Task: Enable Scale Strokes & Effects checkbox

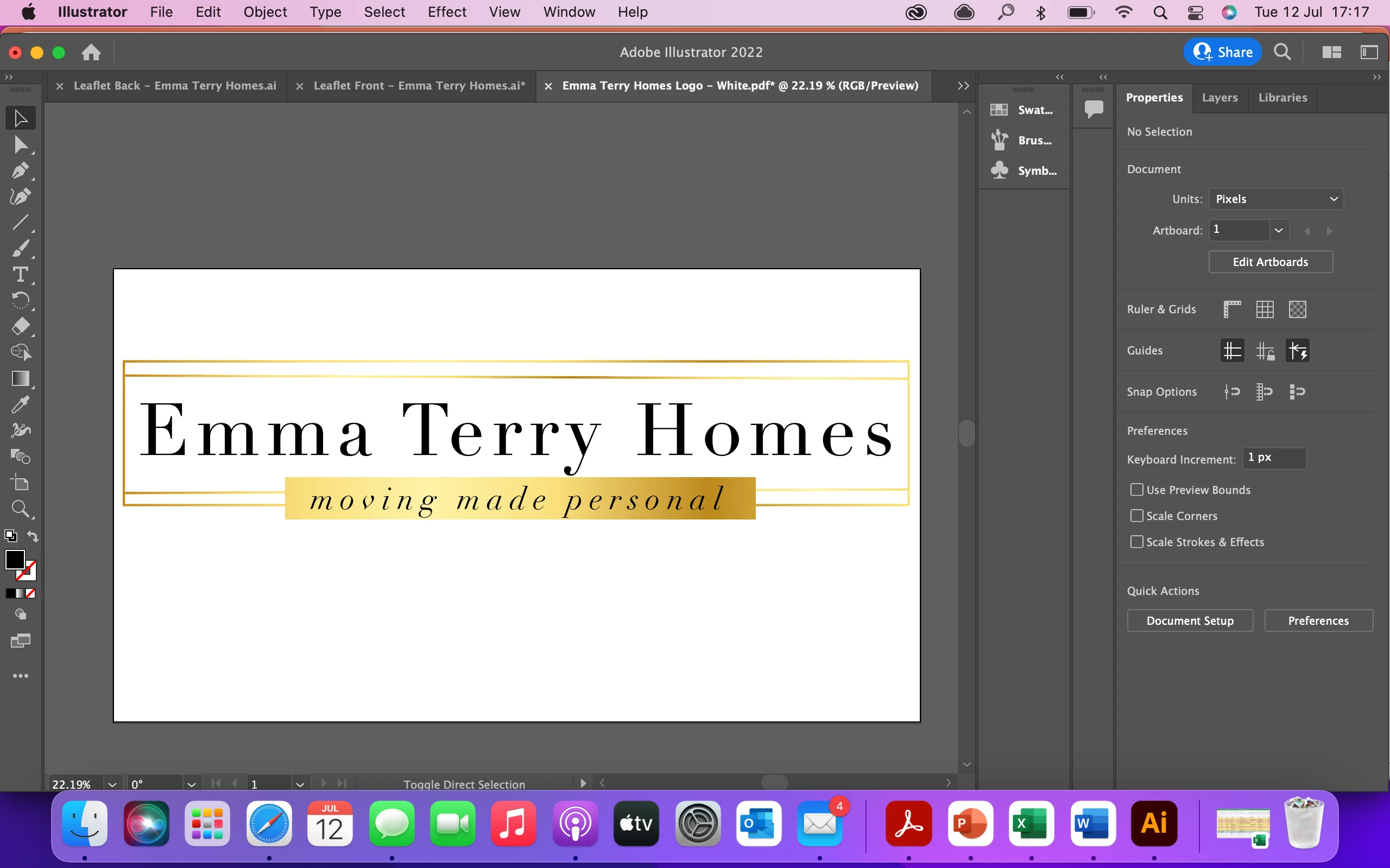Action: click(1136, 542)
